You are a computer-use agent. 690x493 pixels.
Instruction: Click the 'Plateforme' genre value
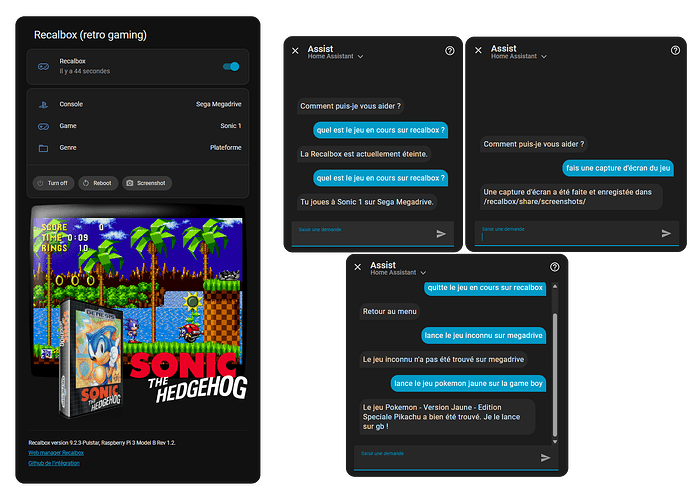226,148
